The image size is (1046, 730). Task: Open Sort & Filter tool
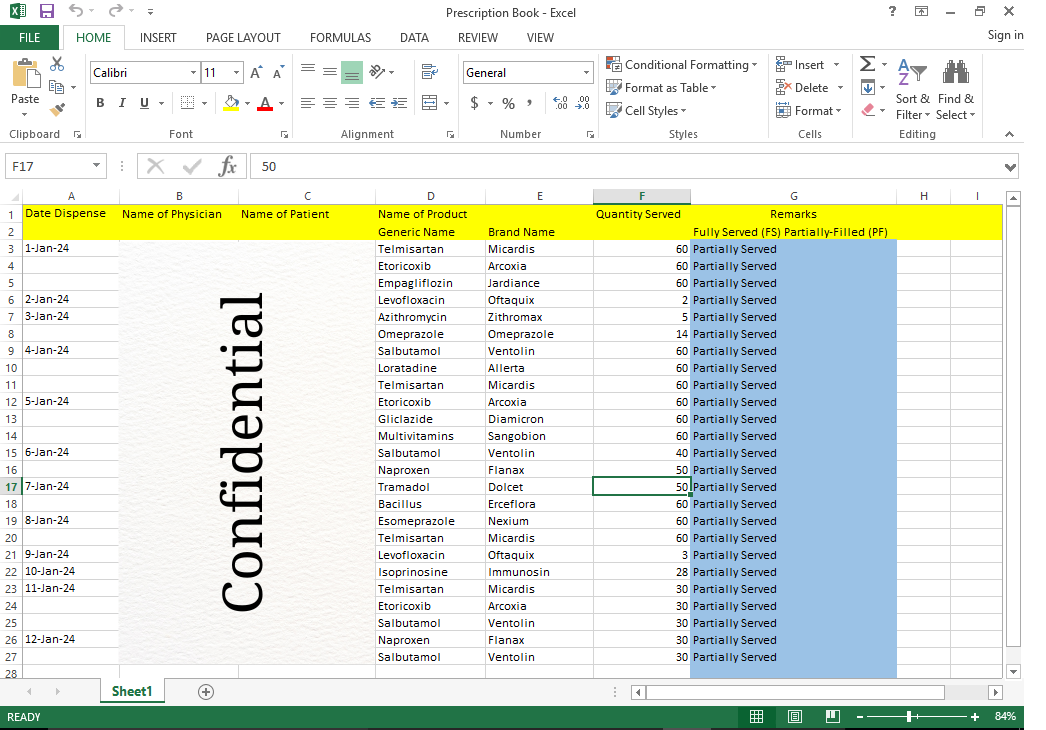coord(913,89)
